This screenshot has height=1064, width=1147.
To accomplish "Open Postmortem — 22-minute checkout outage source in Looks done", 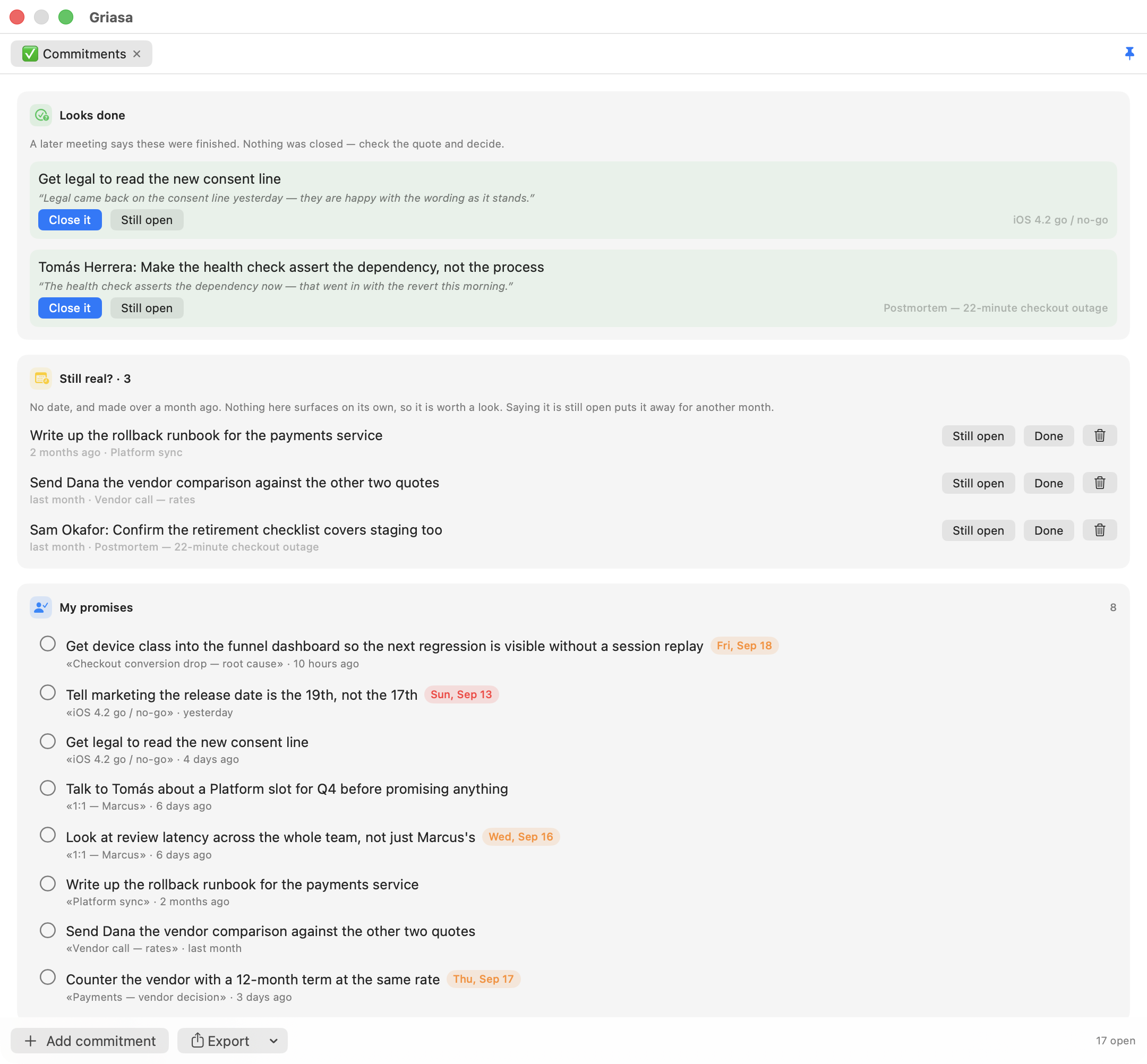I will pos(996,308).
